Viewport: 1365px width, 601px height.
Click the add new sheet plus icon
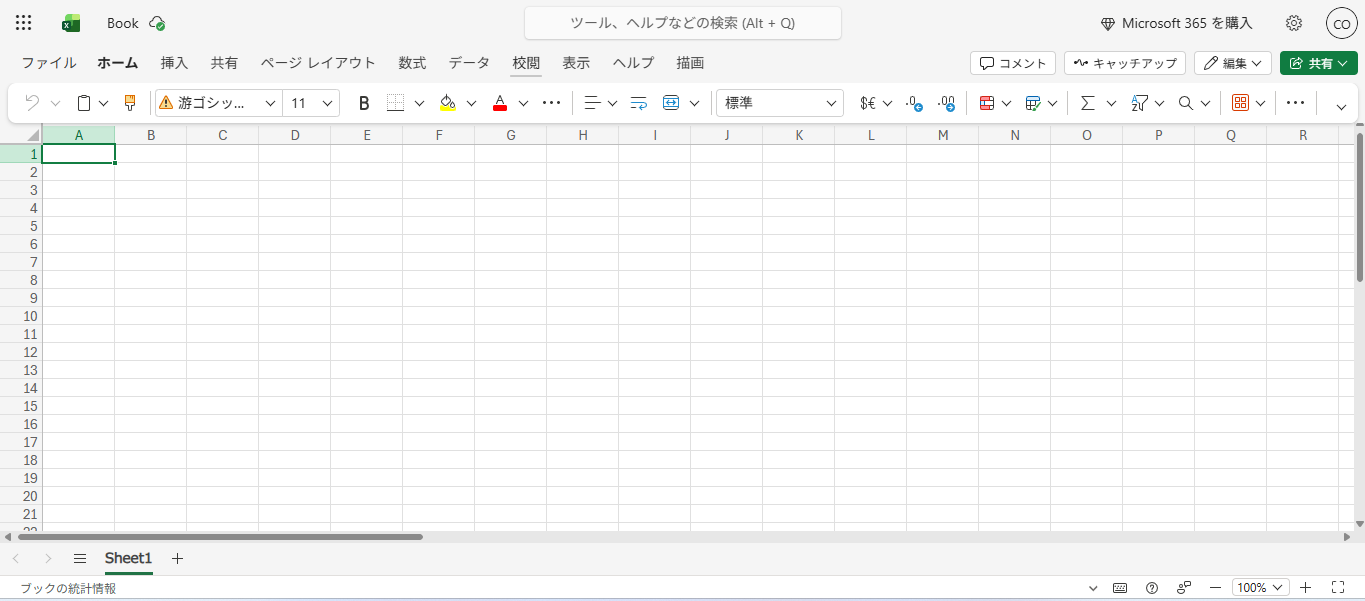pos(178,558)
